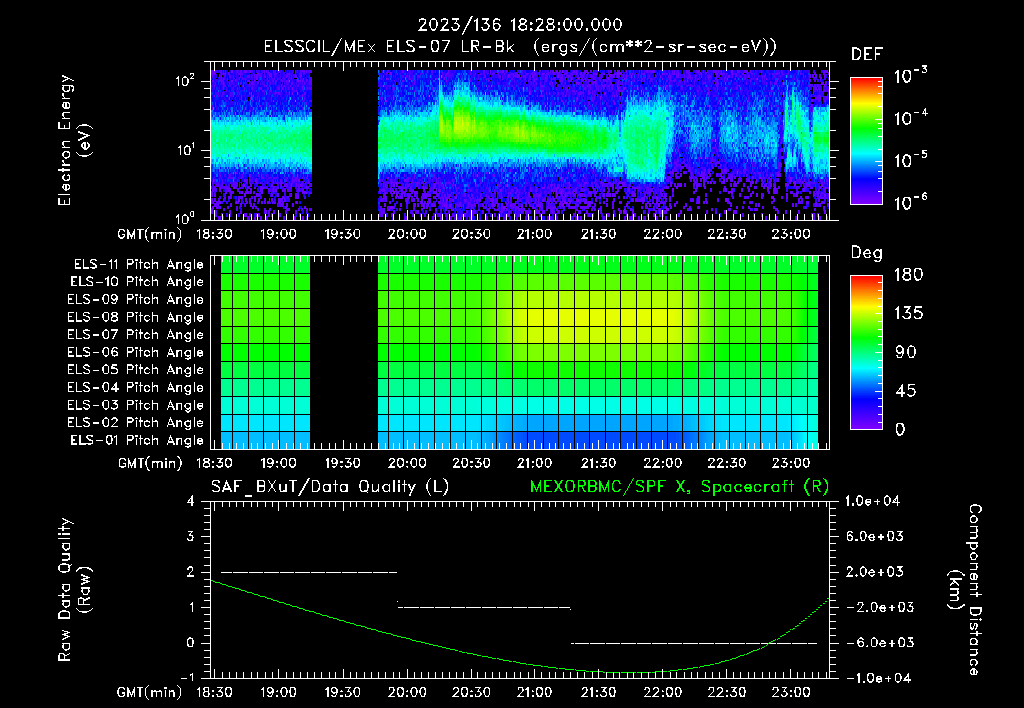The height and width of the screenshot is (708, 1024).
Task: Select the 'ELS-05 Pitch Angle' row label
Action: (x=136, y=370)
